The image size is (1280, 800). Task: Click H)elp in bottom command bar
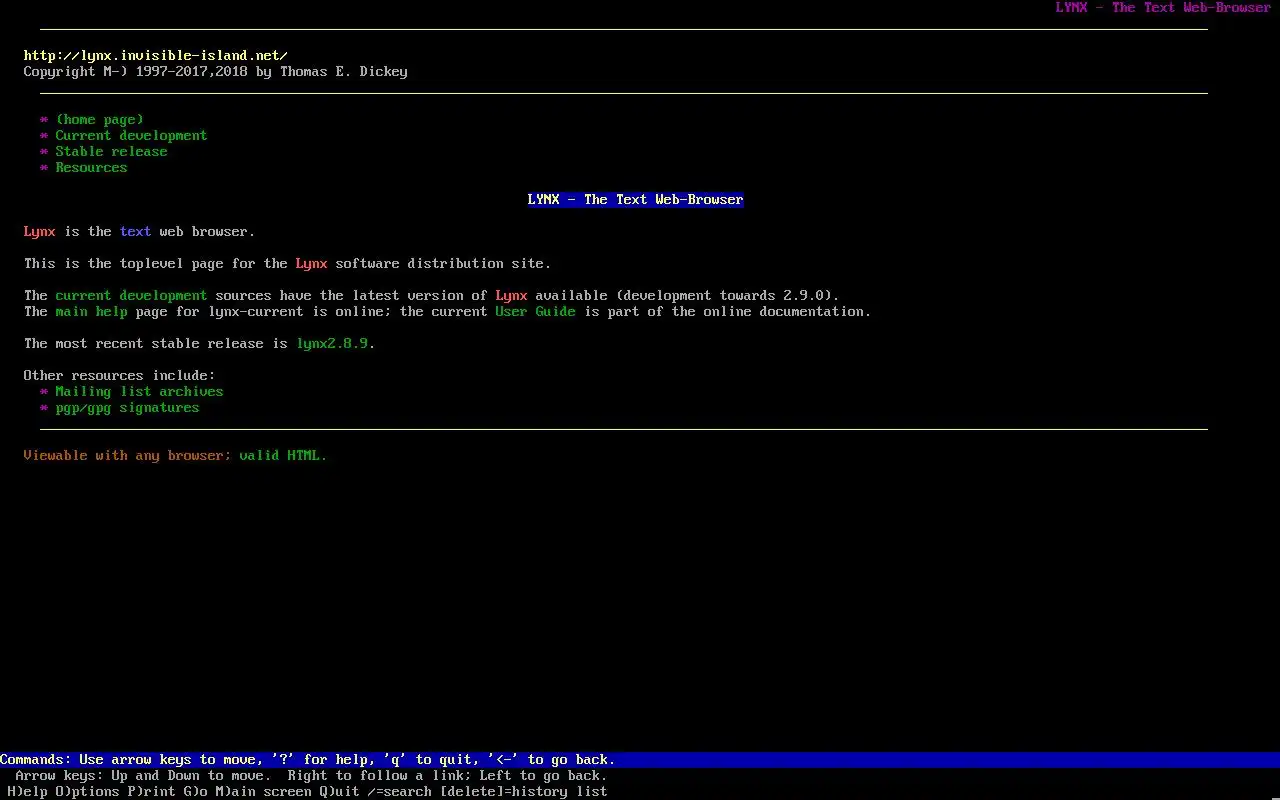coord(27,792)
